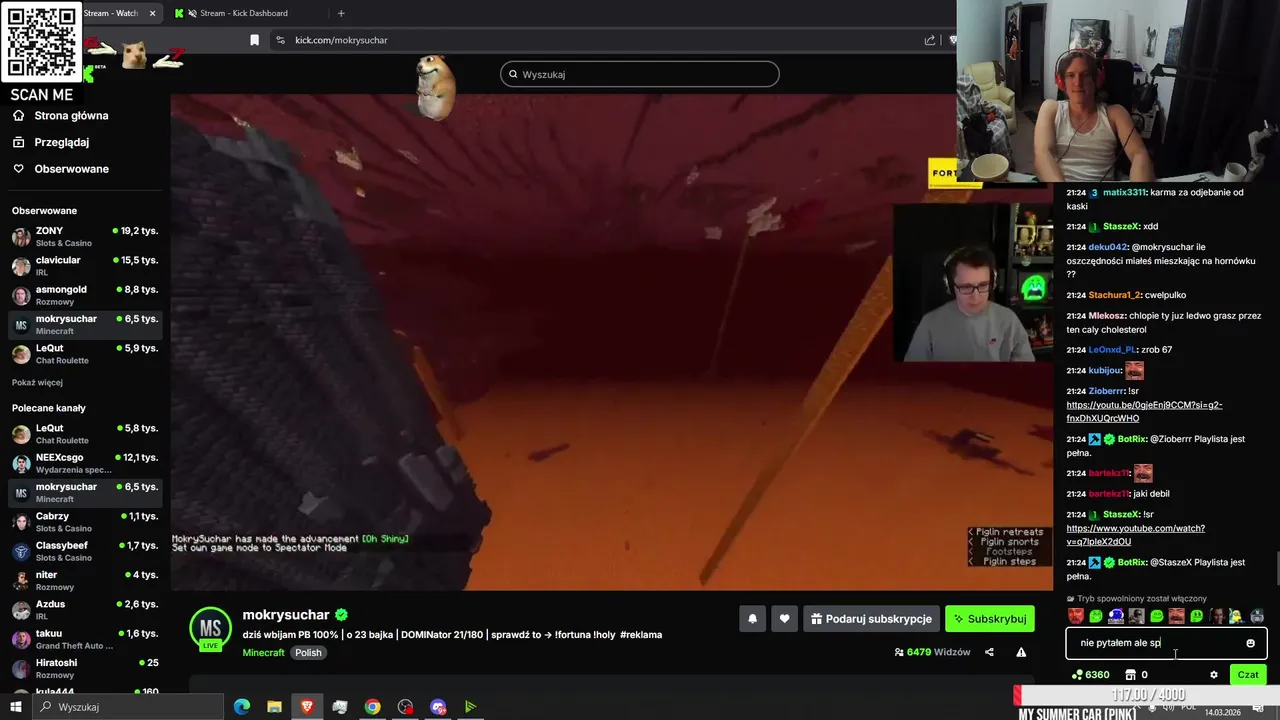Insert the minion emote from quick bar
The image size is (1280, 720).
point(1237,616)
